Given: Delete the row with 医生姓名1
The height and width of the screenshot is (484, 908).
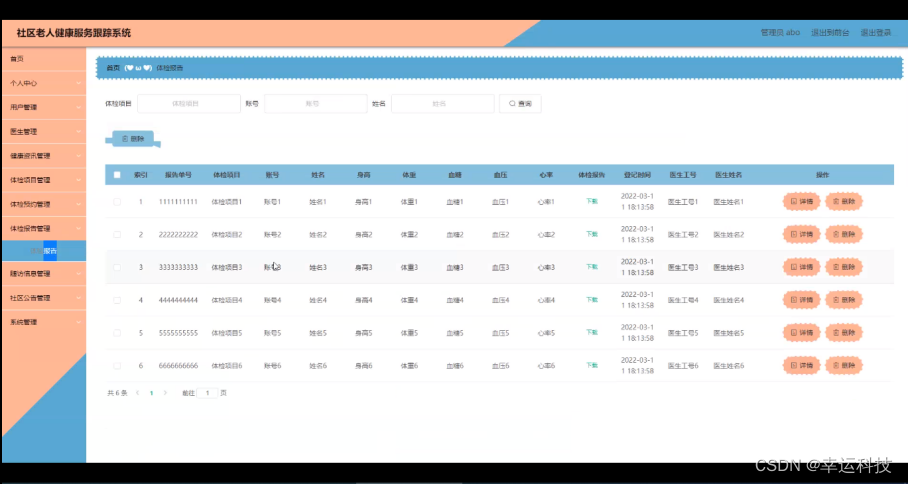Looking at the screenshot, I should pos(844,201).
